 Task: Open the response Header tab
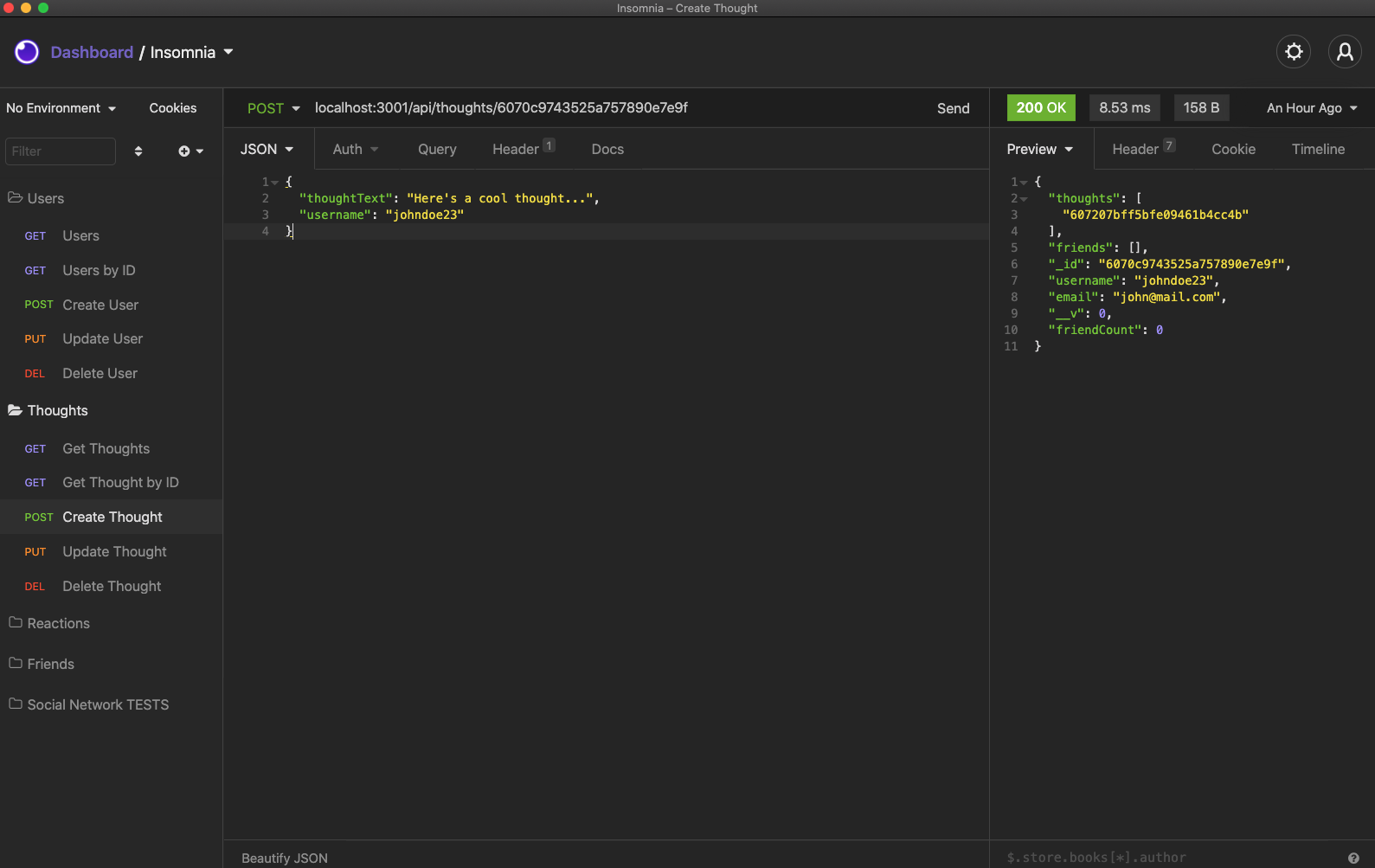(x=1143, y=149)
